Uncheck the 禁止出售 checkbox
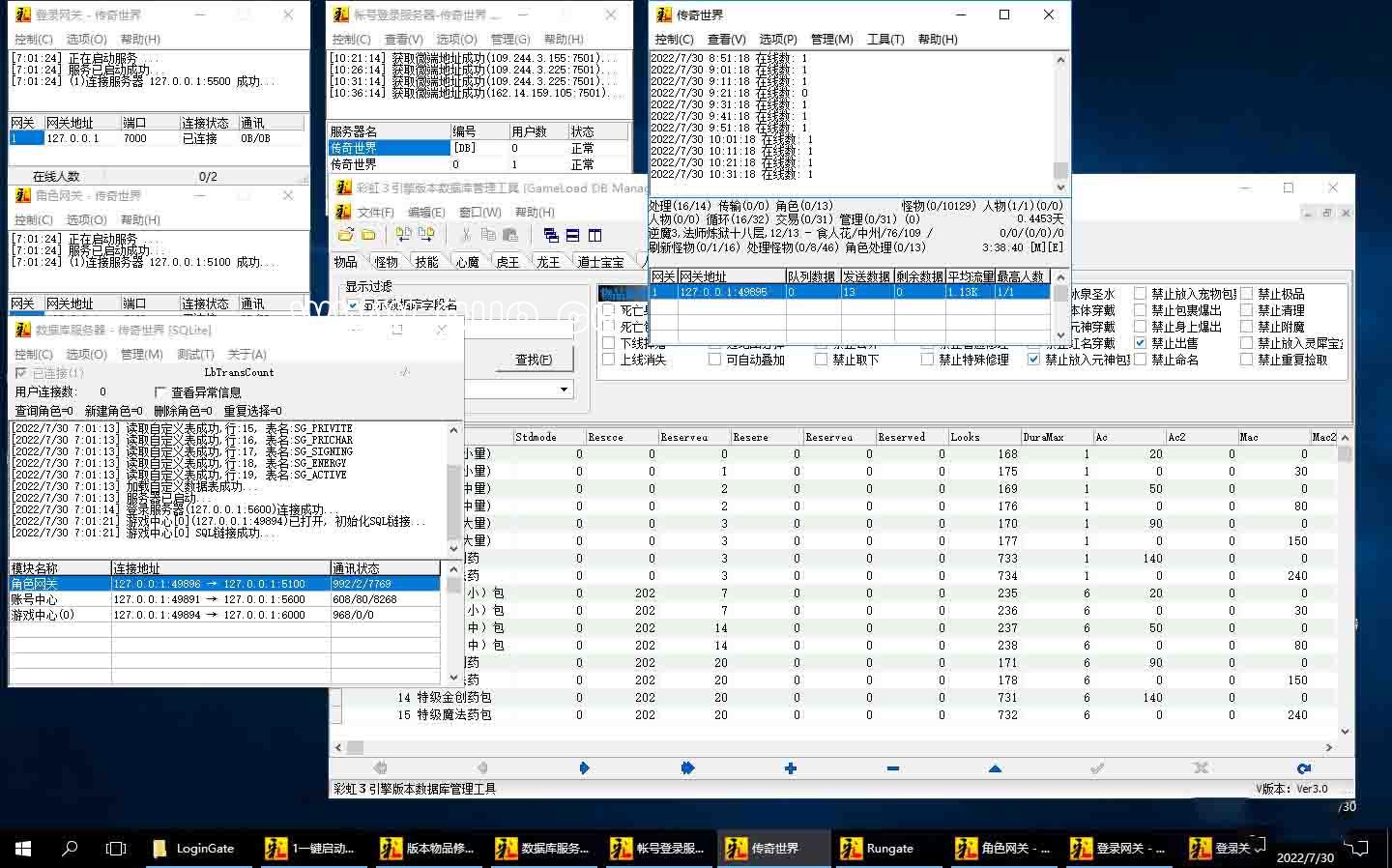The height and width of the screenshot is (868, 1392). pos(1141,342)
